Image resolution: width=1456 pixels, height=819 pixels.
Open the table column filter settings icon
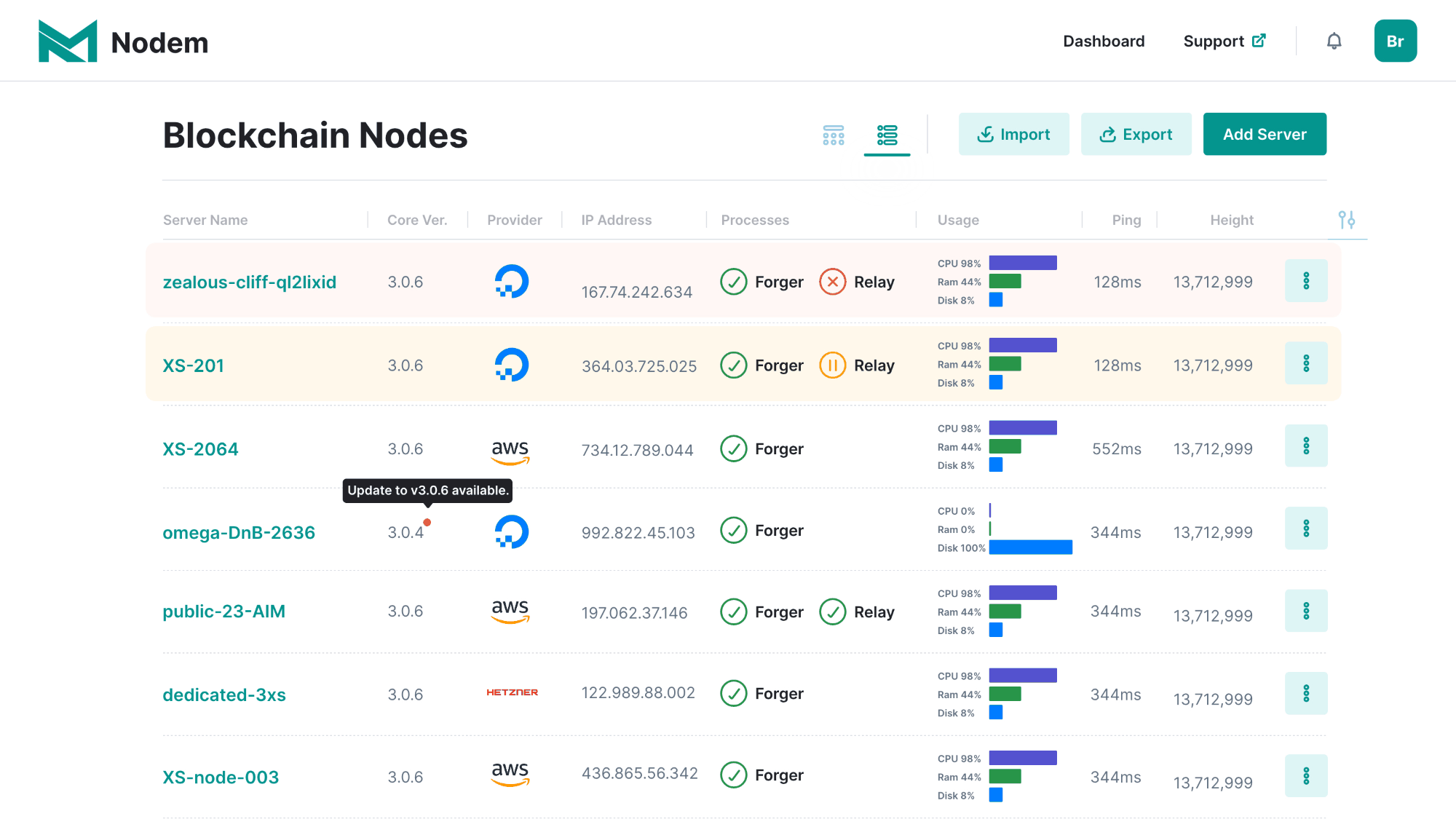(1347, 220)
